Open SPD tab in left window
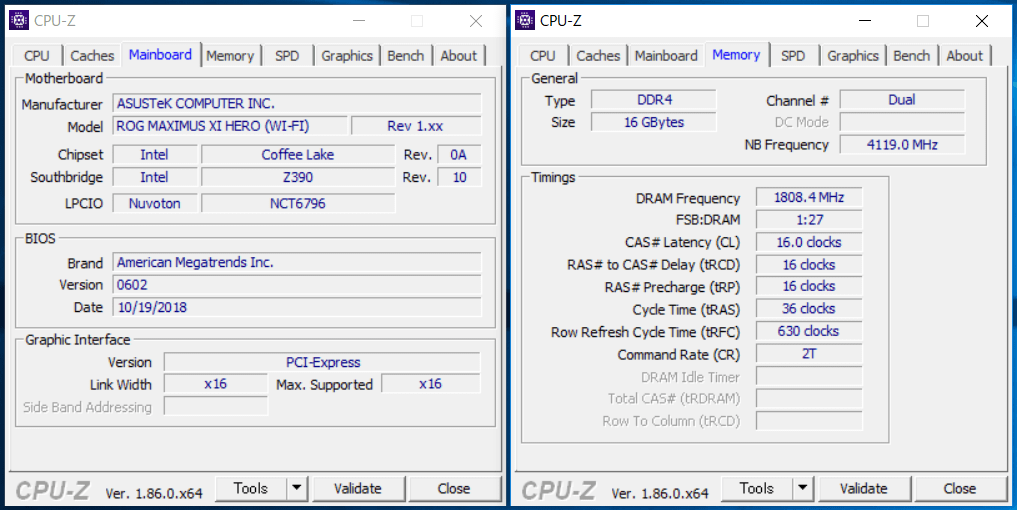 click(287, 56)
